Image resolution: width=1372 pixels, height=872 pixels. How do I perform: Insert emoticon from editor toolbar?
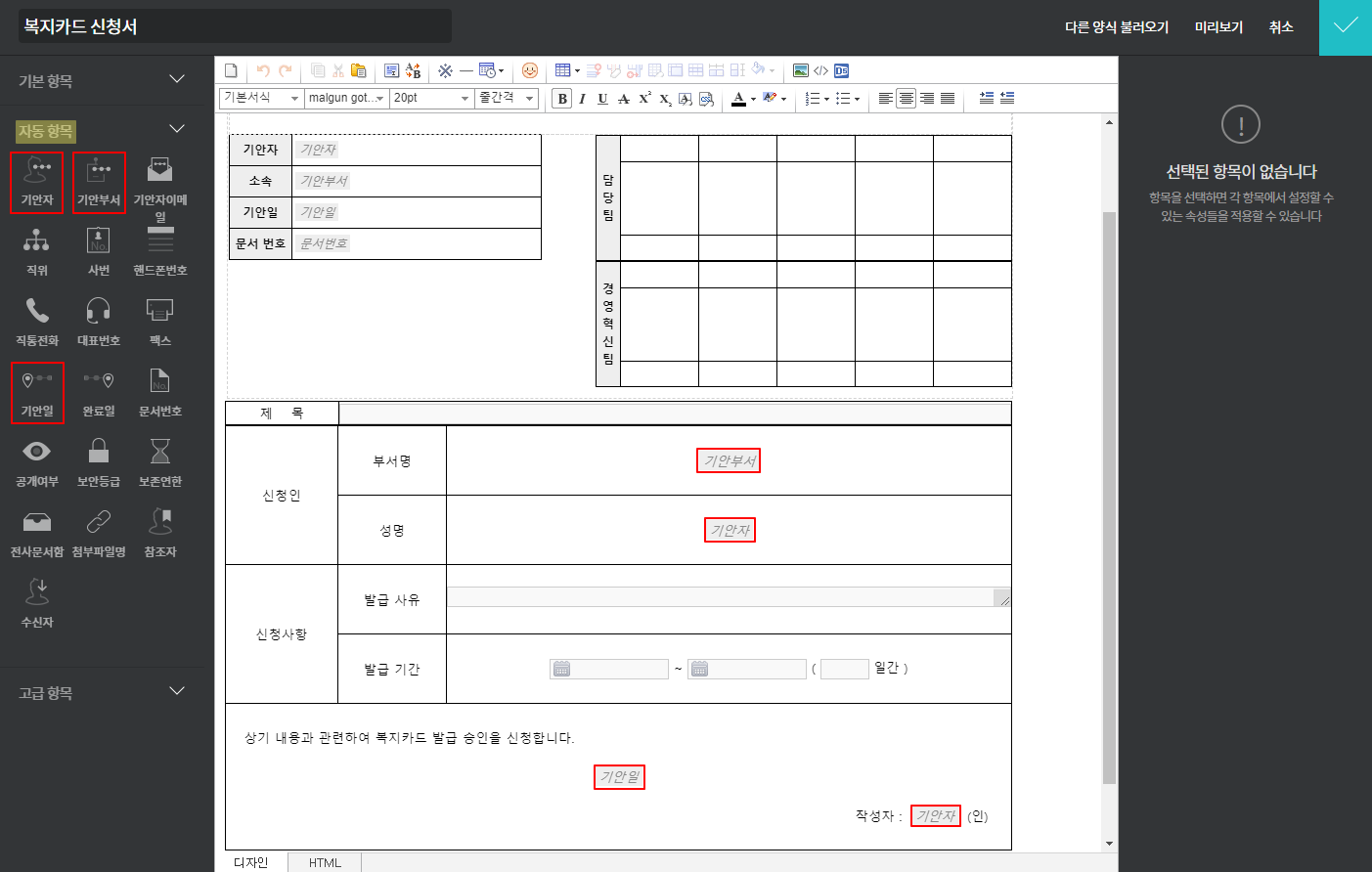click(530, 70)
